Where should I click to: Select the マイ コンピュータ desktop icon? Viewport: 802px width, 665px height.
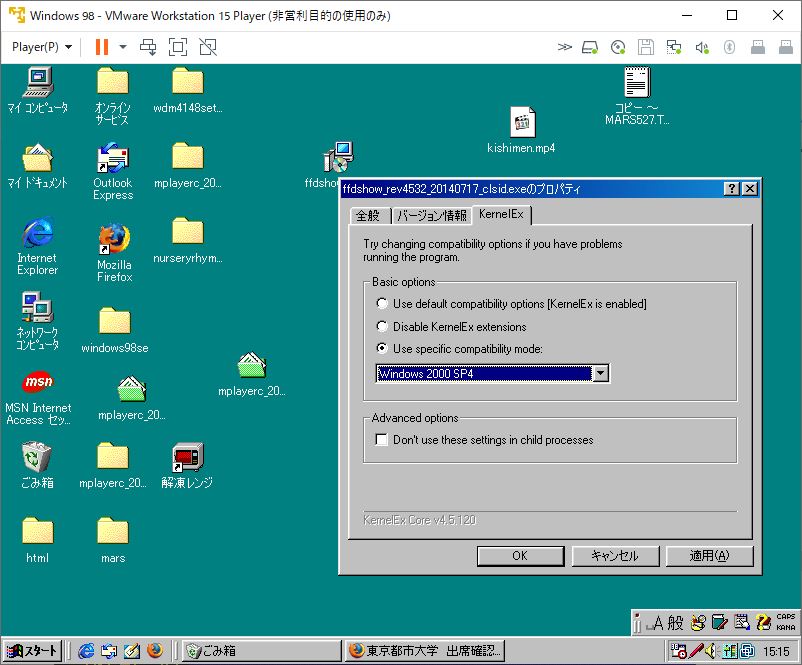[x=37, y=90]
